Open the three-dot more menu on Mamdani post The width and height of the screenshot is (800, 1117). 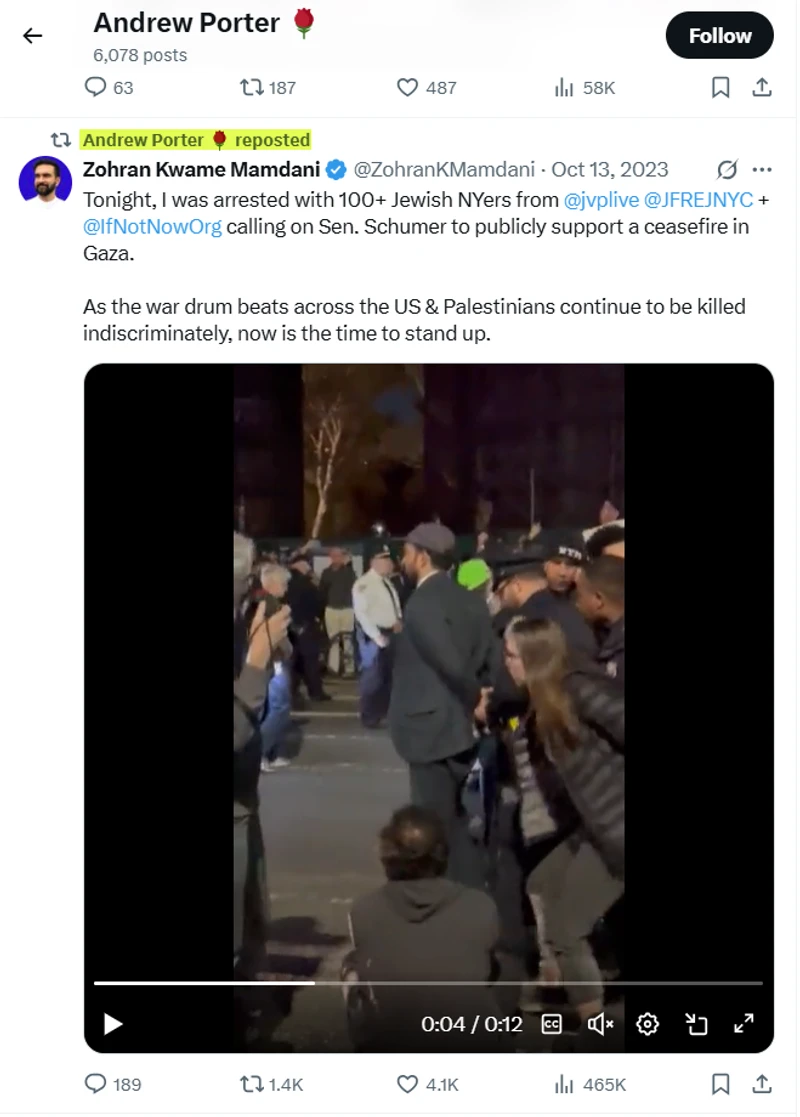tap(762, 170)
